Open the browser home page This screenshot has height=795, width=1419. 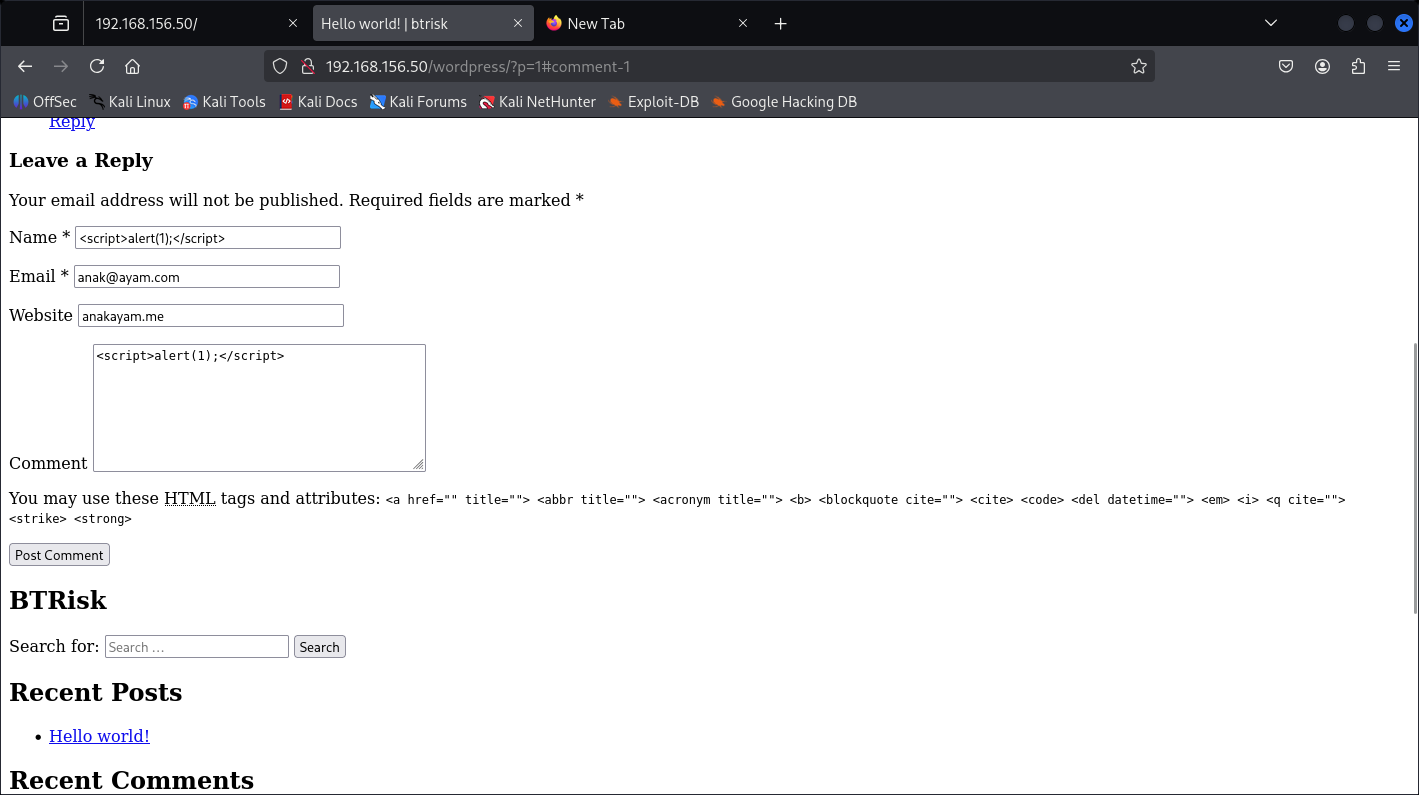click(x=132, y=66)
